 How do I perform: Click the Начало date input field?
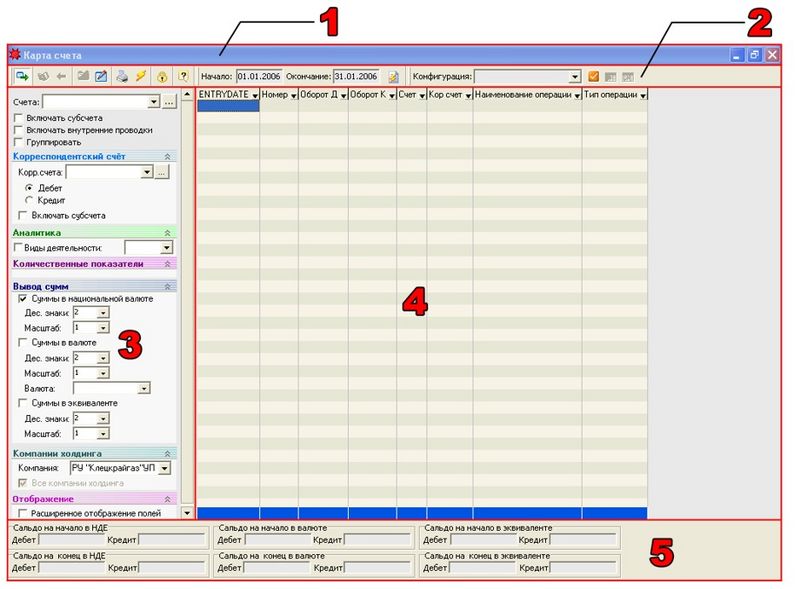[x=259, y=77]
